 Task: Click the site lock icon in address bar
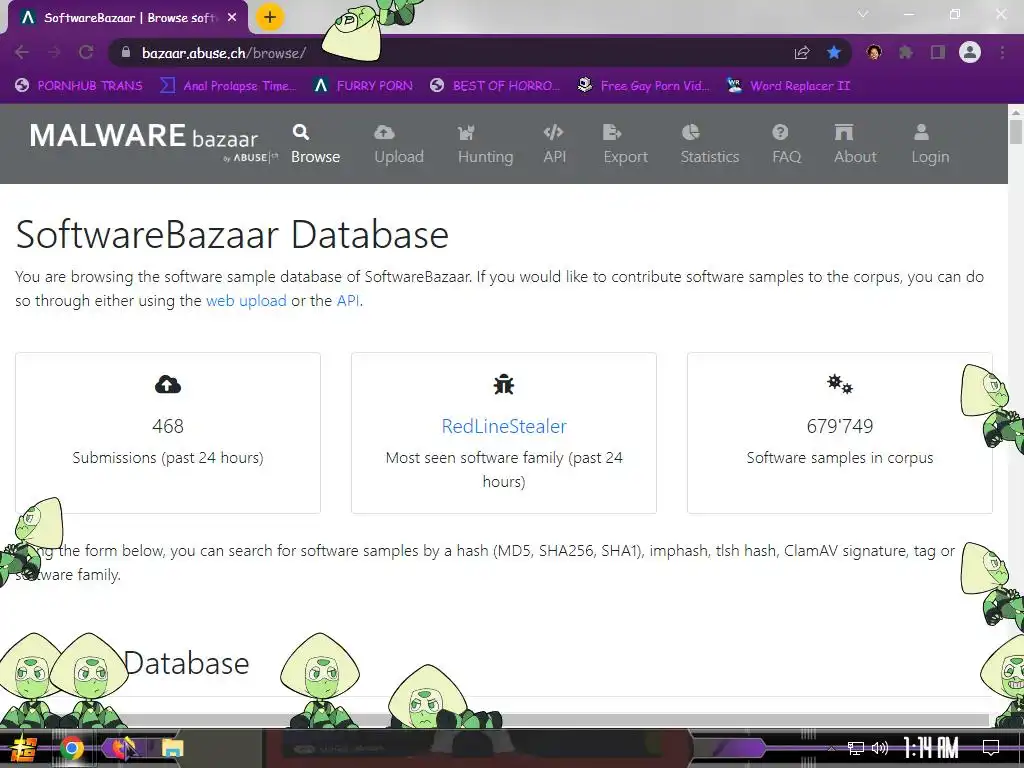coord(126,52)
